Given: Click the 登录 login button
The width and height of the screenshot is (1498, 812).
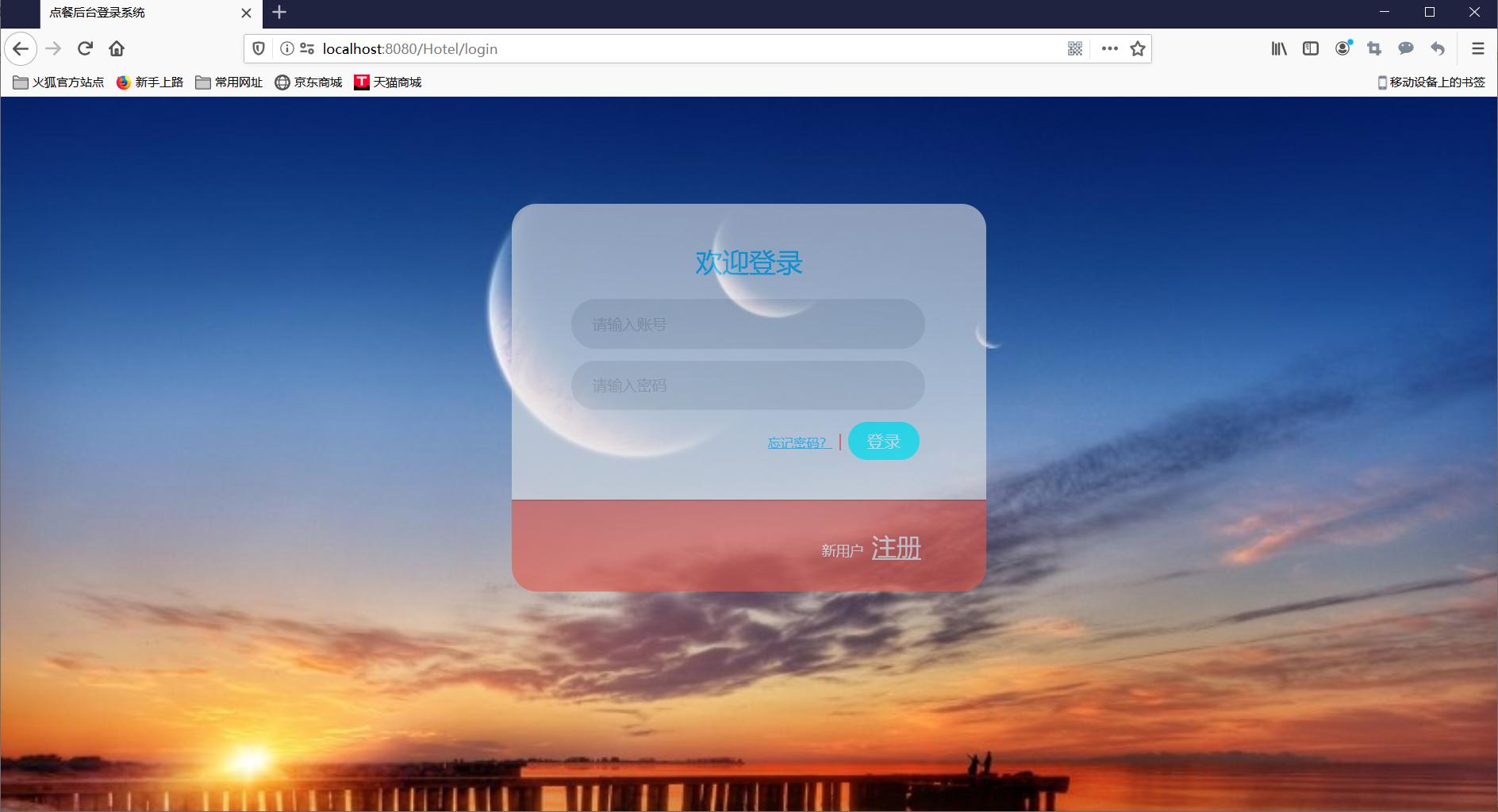Looking at the screenshot, I should pos(883,441).
